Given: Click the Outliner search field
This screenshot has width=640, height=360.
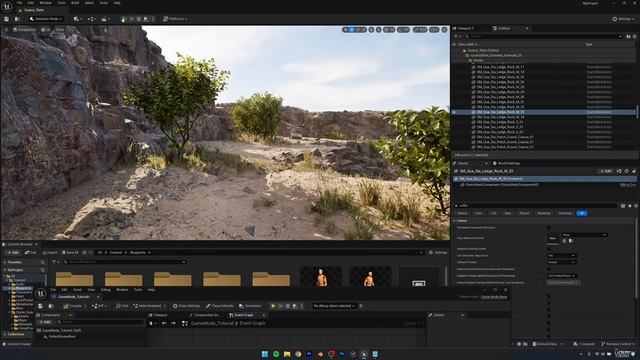Looking at the screenshot, I should (543, 36).
